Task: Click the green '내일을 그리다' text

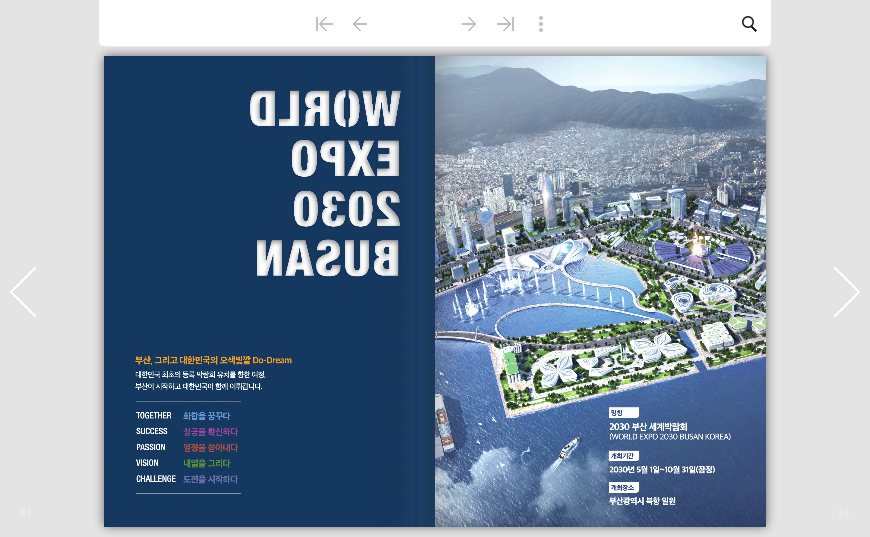Action: click(206, 463)
